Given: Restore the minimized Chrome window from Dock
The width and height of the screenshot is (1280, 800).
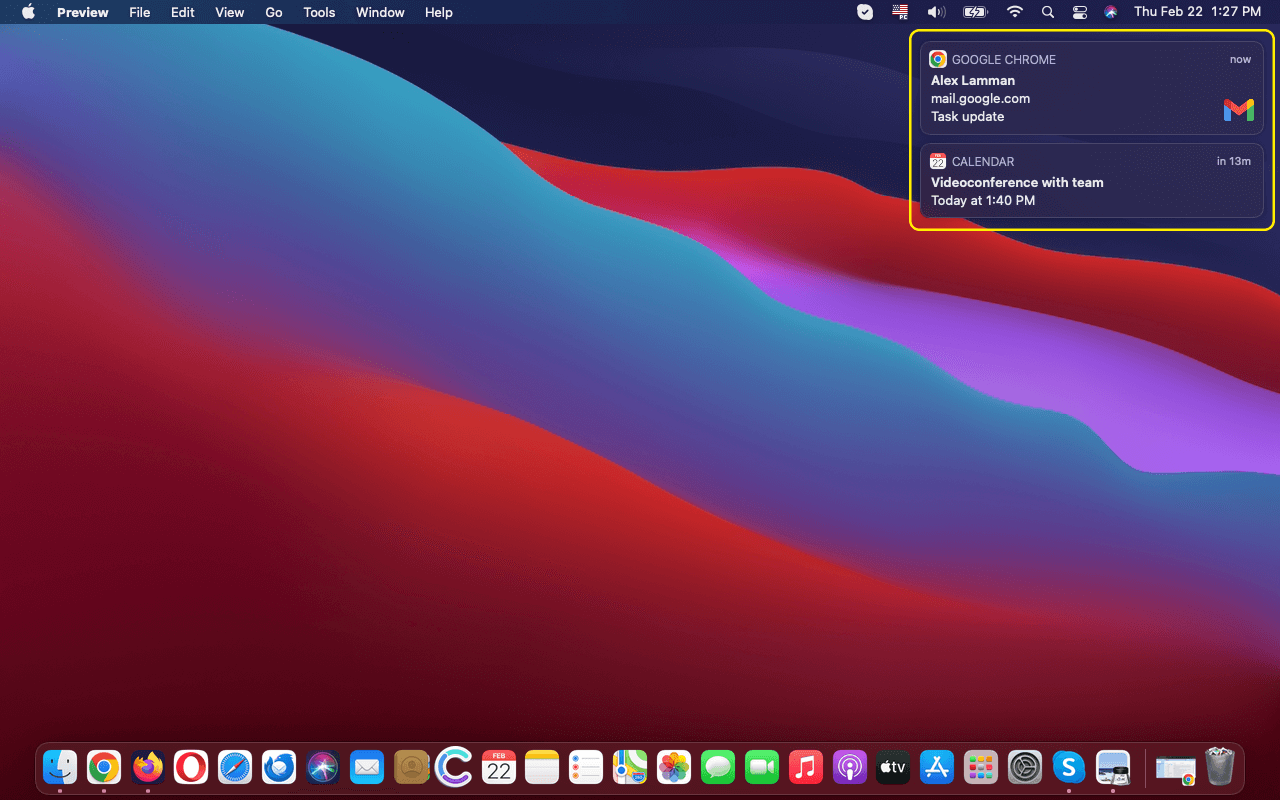Looking at the screenshot, I should pos(1175,770).
